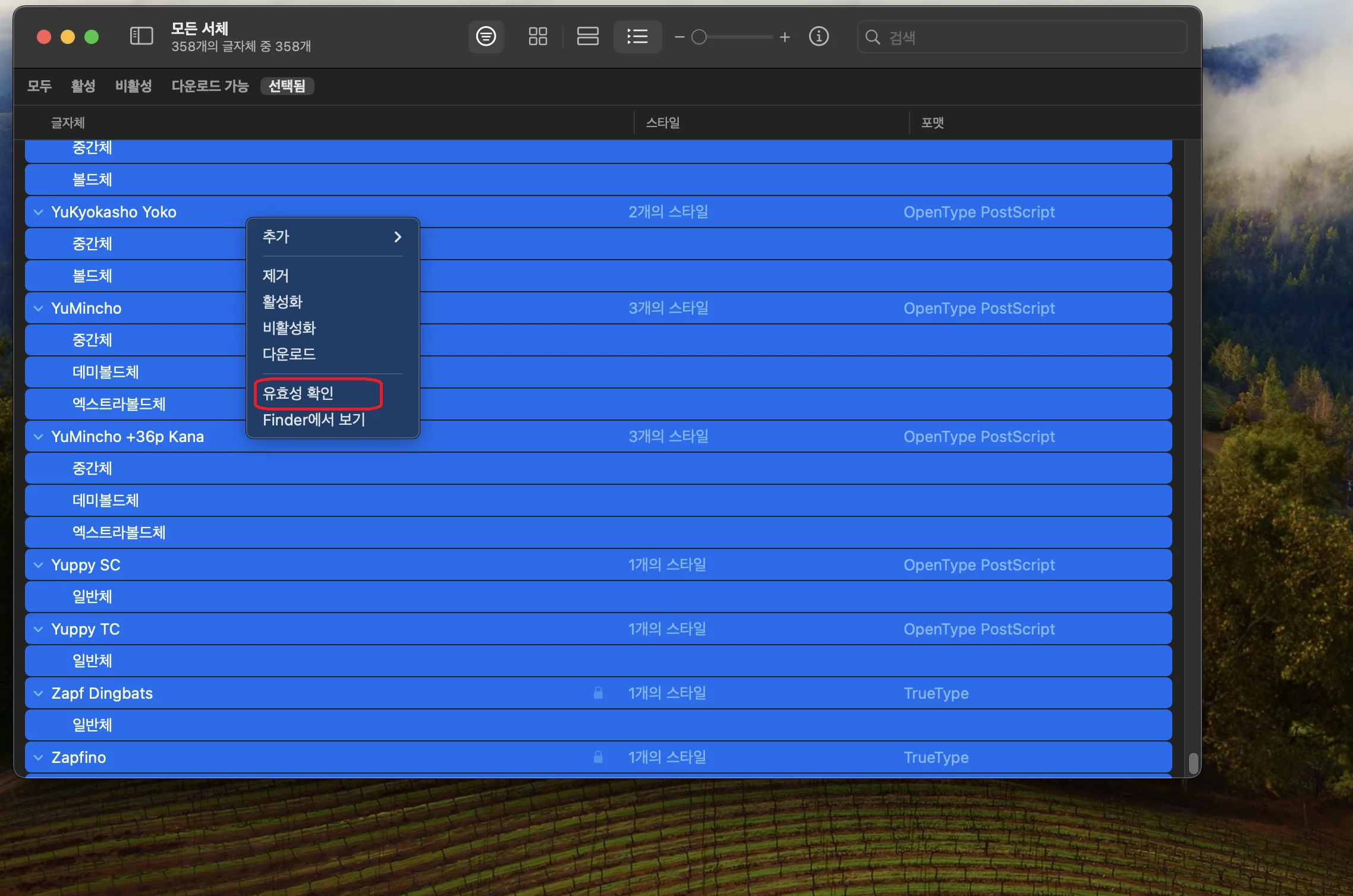Select the list view icon

pyautogui.click(x=637, y=37)
